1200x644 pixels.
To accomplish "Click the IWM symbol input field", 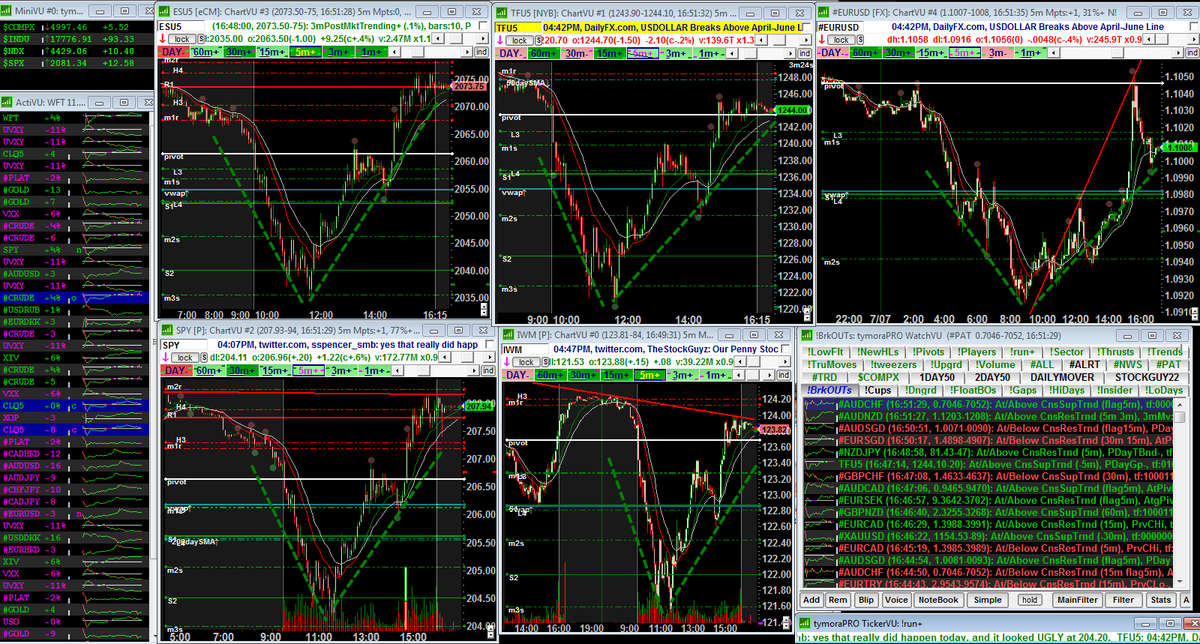I will 526,350.
